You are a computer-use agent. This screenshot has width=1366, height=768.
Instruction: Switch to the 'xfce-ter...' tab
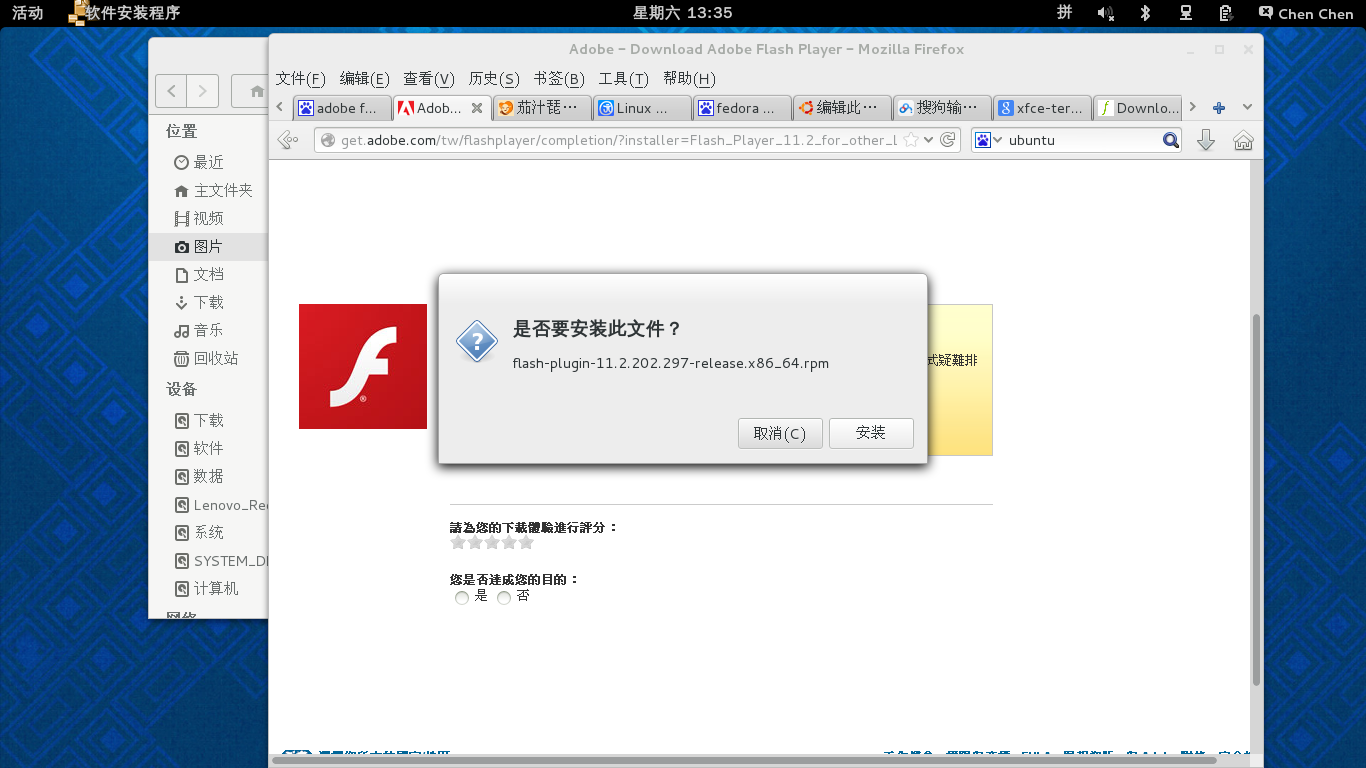[1041, 108]
